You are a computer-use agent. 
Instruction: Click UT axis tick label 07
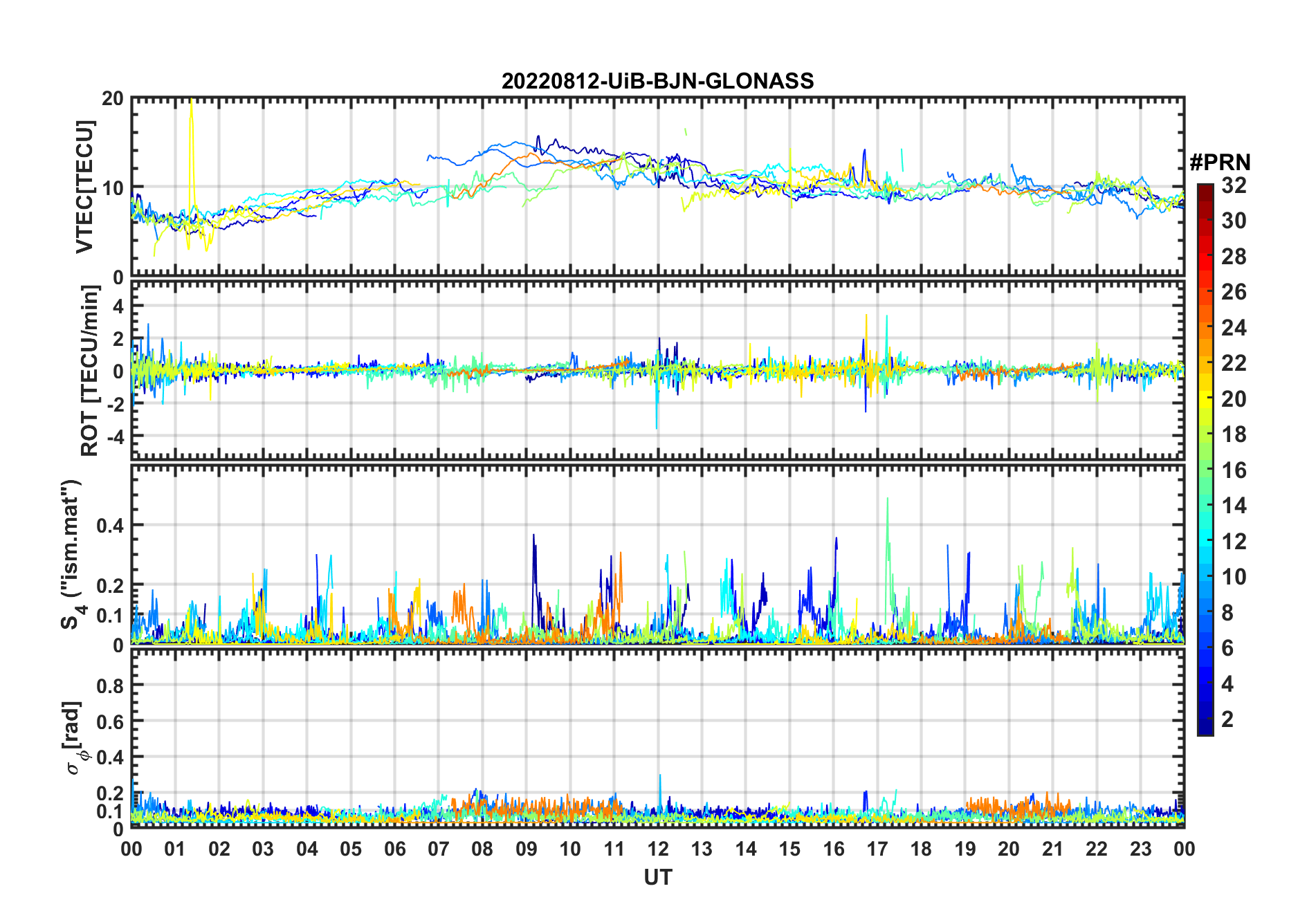439,849
